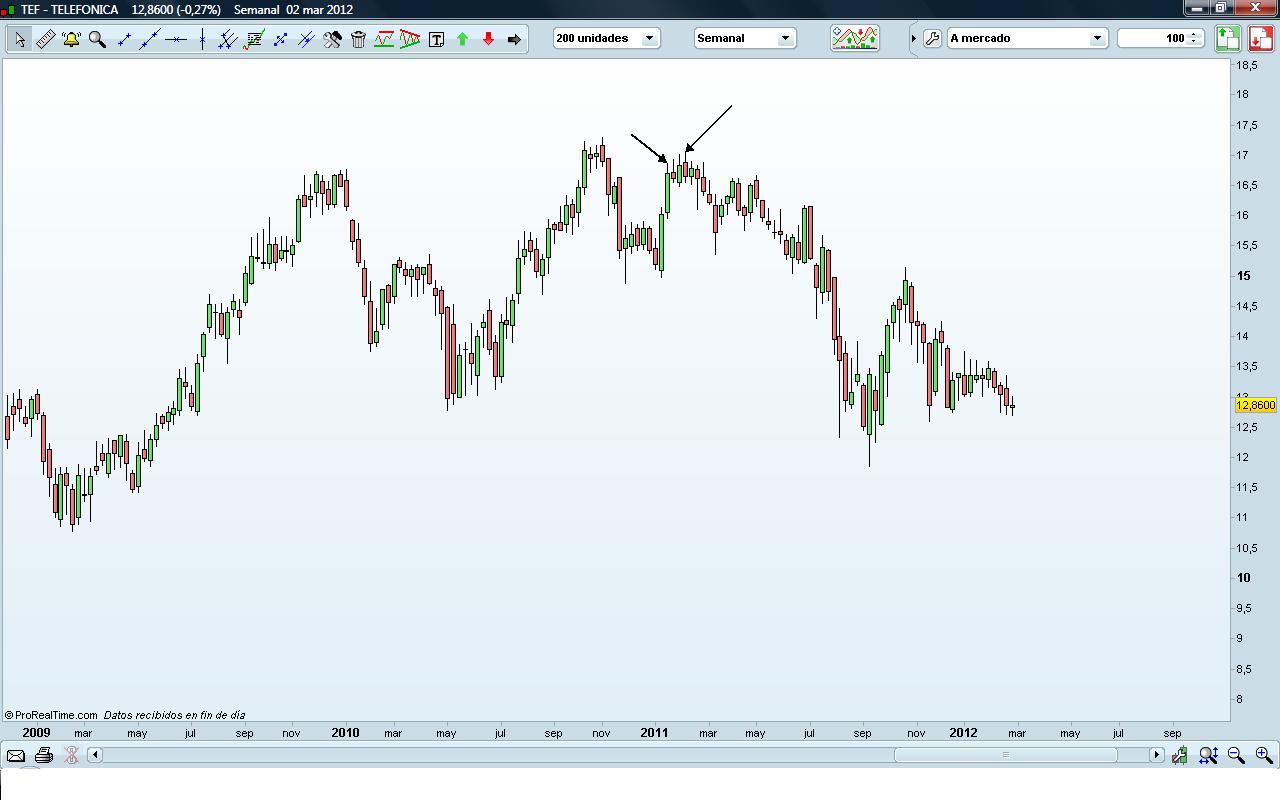Open the A mercado order type dropdown
The width and height of the screenshot is (1280, 800).
coord(1026,38)
